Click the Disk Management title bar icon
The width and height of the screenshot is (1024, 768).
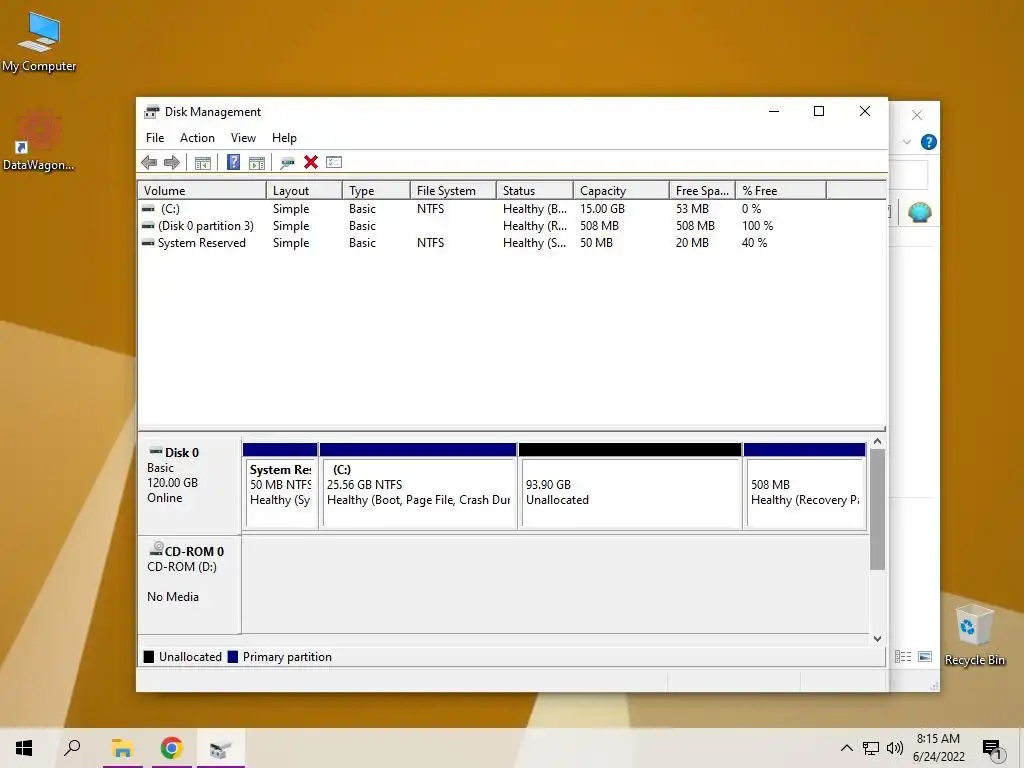click(152, 112)
